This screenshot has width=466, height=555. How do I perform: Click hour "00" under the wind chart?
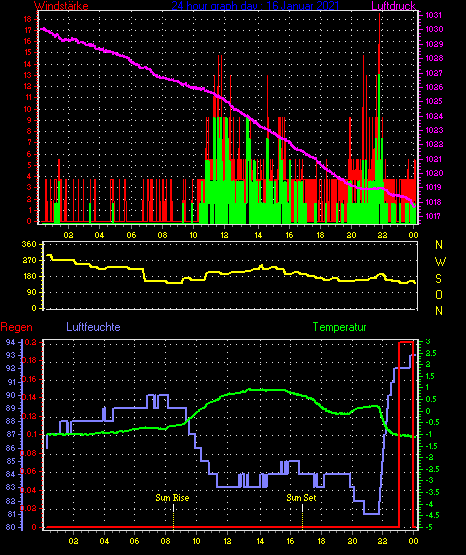click(413, 235)
